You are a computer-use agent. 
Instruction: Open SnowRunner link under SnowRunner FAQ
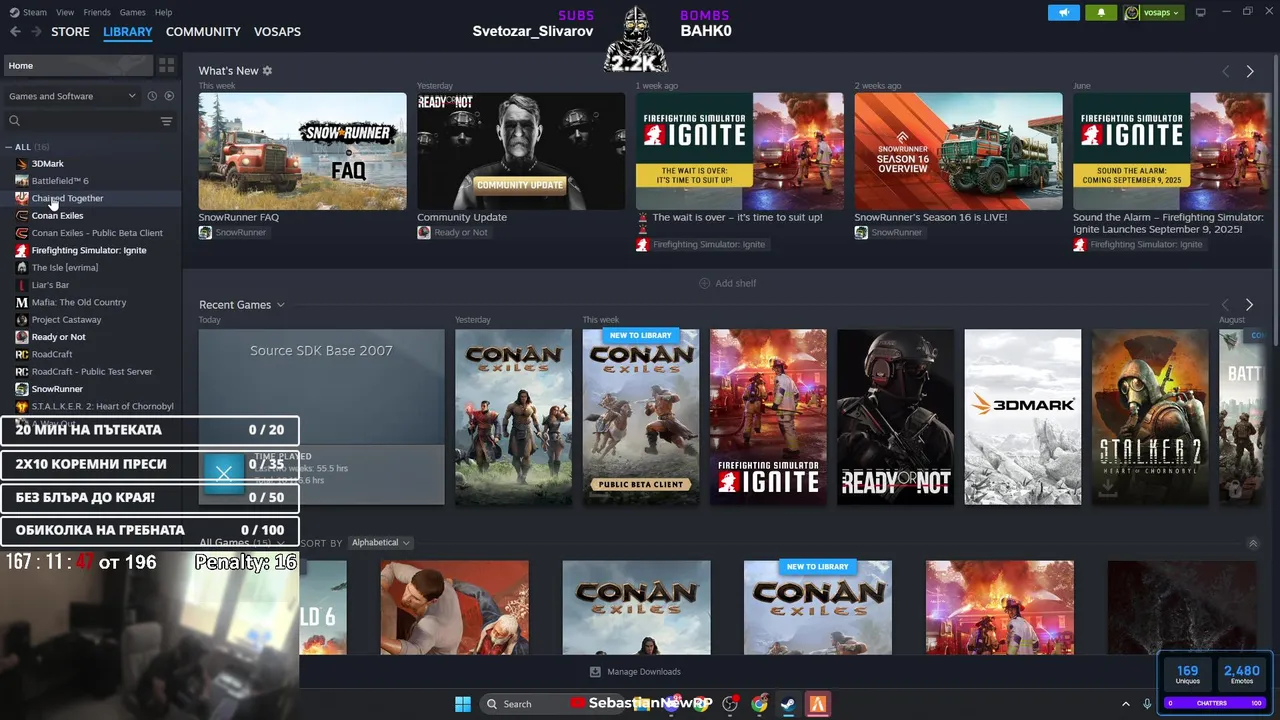pos(232,232)
